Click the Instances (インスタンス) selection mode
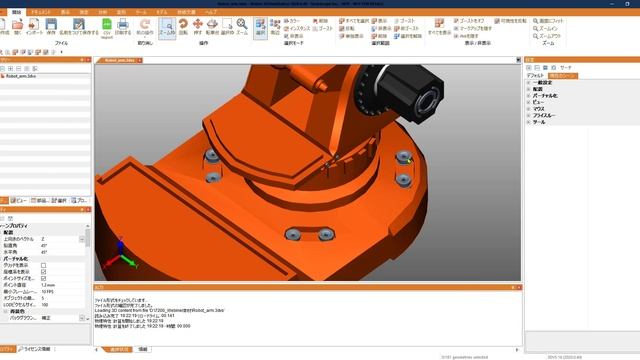 [x=297, y=29]
